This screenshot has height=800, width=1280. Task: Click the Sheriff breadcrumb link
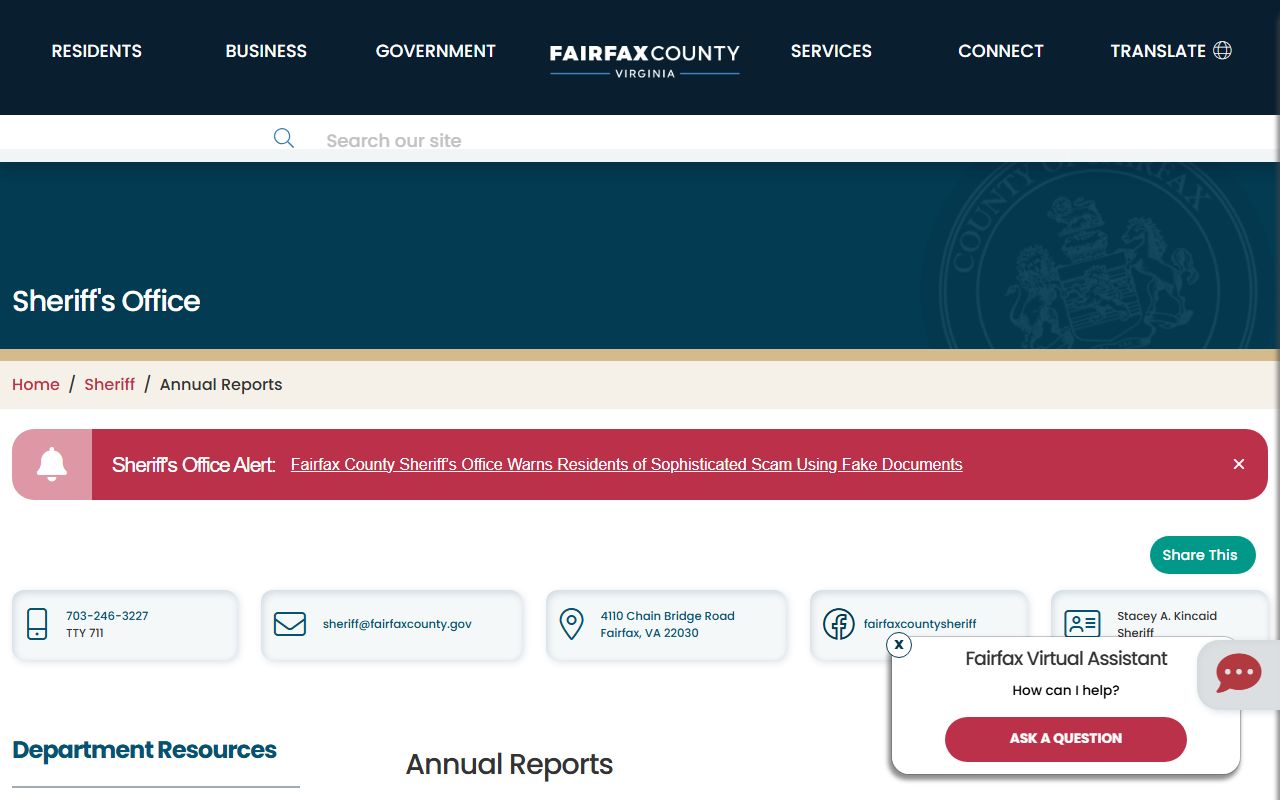[110, 385]
